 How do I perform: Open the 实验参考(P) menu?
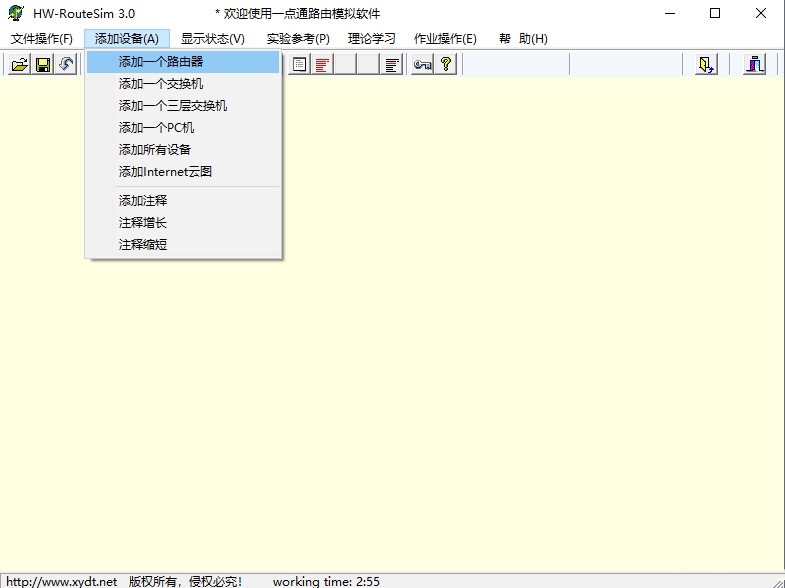298,39
